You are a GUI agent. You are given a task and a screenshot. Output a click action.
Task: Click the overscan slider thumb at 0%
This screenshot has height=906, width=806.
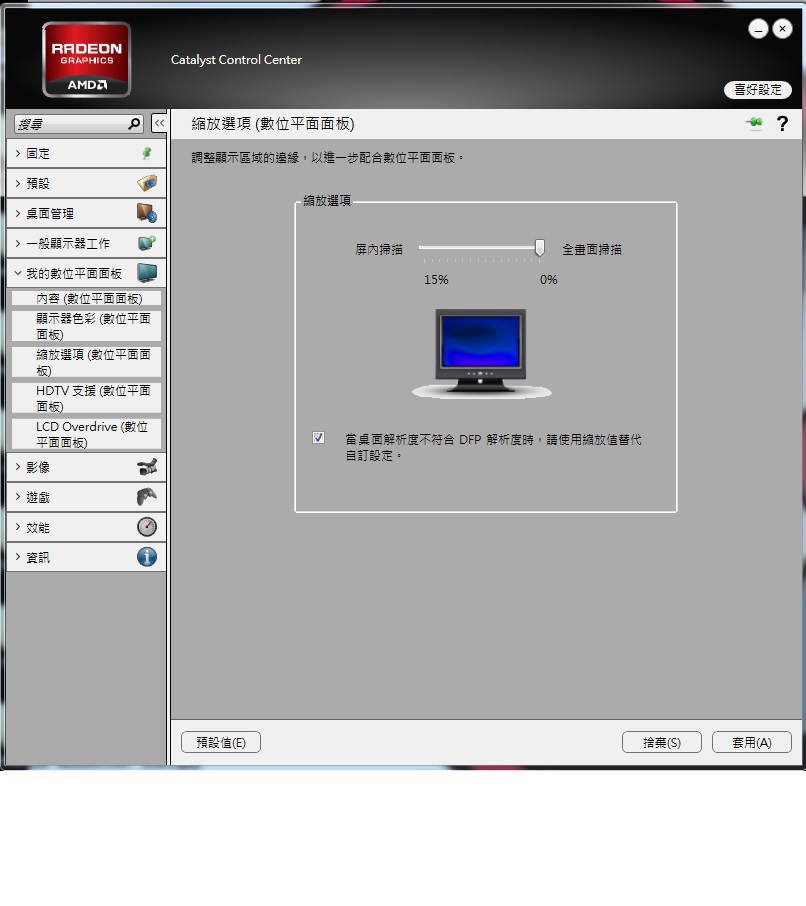click(x=540, y=248)
